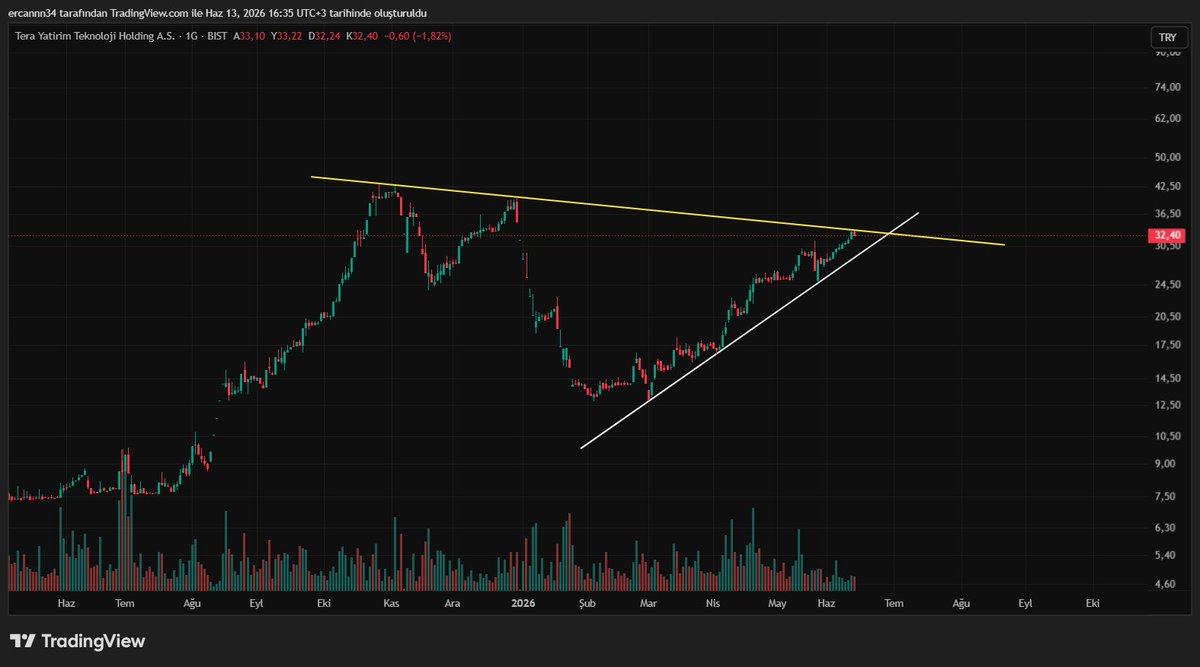The image size is (1200, 667).
Task: Click the low value D32,24
Action: coord(325,37)
